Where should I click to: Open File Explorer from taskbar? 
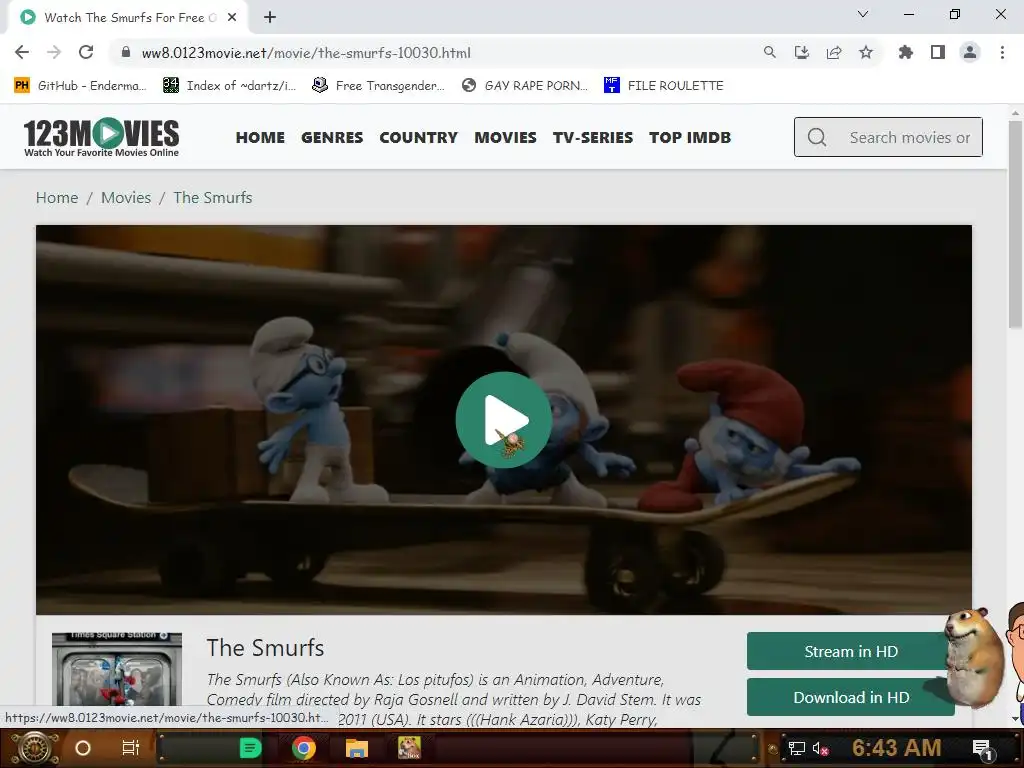pyautogui.click(x=357, y=748)
